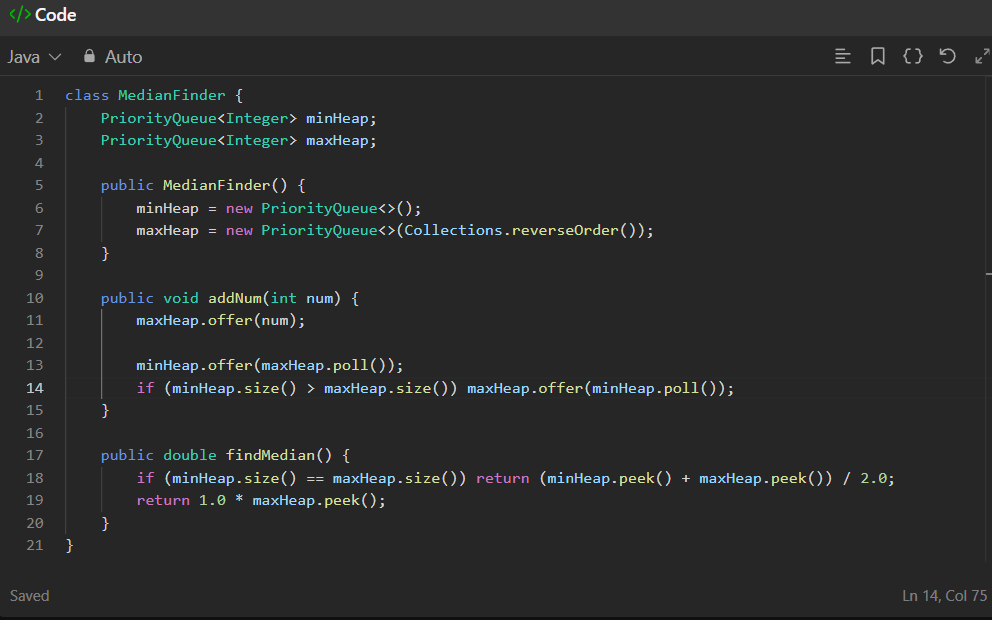
Task: Click line number 5 in gutter
Action: tap(39, 185)
